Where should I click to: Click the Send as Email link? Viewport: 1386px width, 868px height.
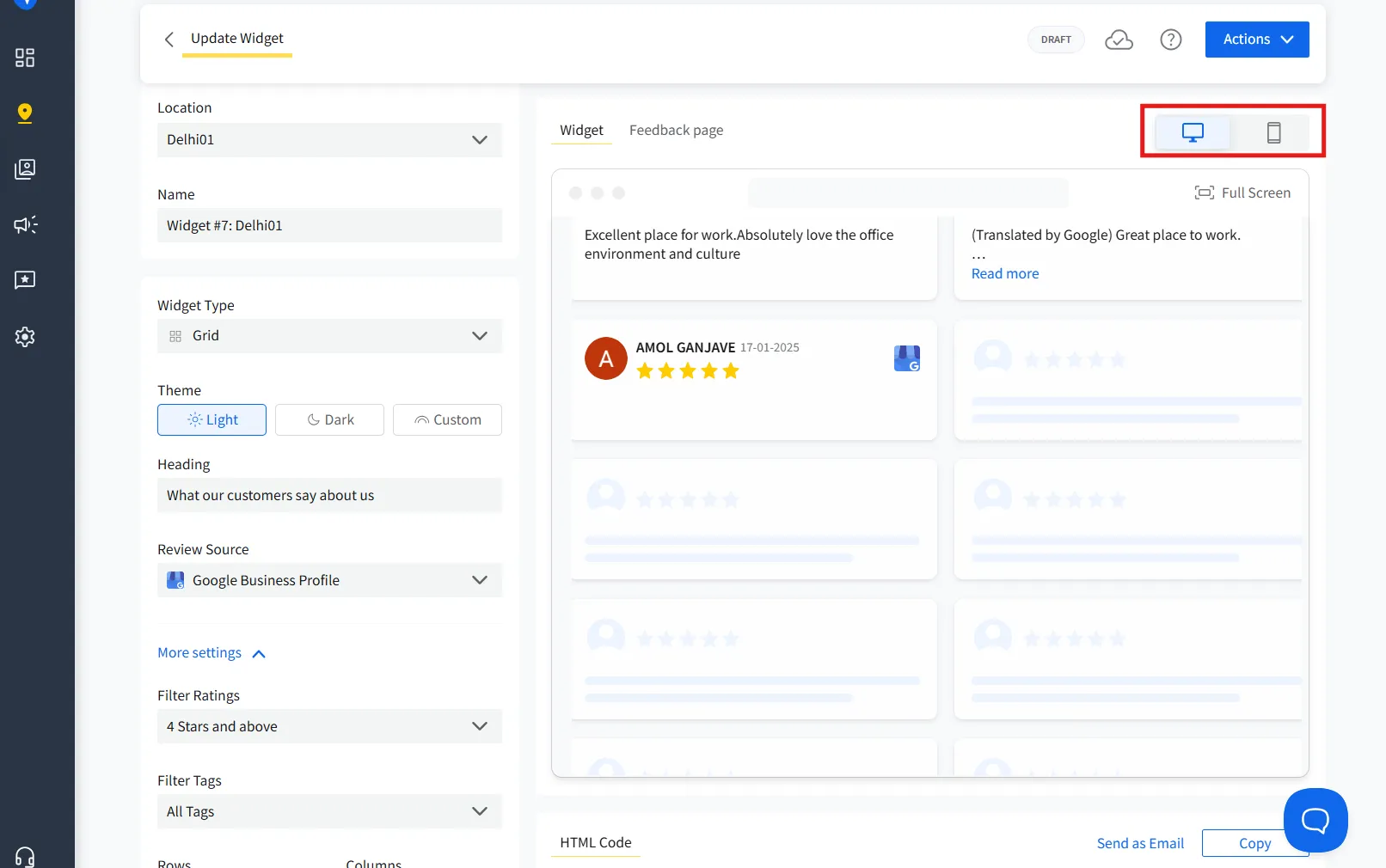click(x=1140, y=844)
